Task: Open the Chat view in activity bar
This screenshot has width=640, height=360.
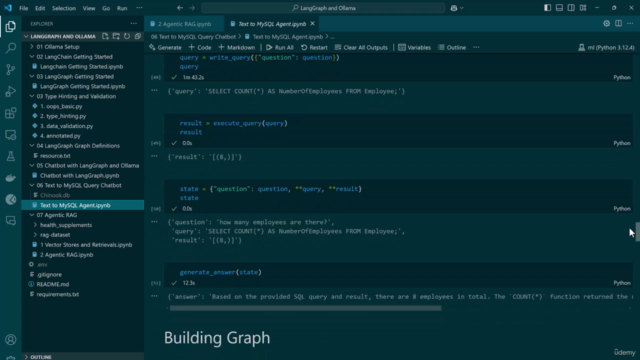Action: coord(11,221)
